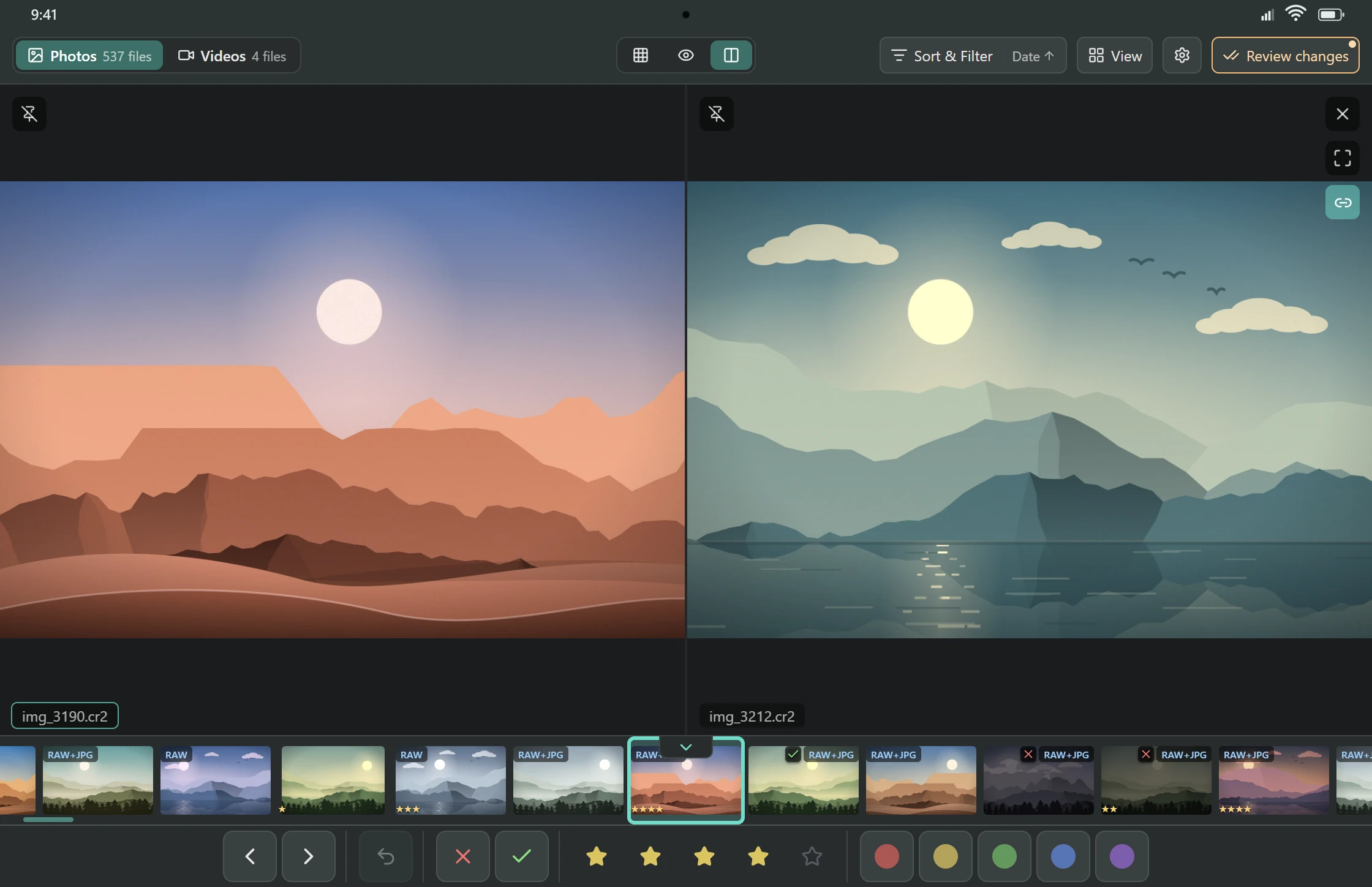Toggle pin on right compare pane
Viewport: 1372px width, 887px height.
[717, 114]
